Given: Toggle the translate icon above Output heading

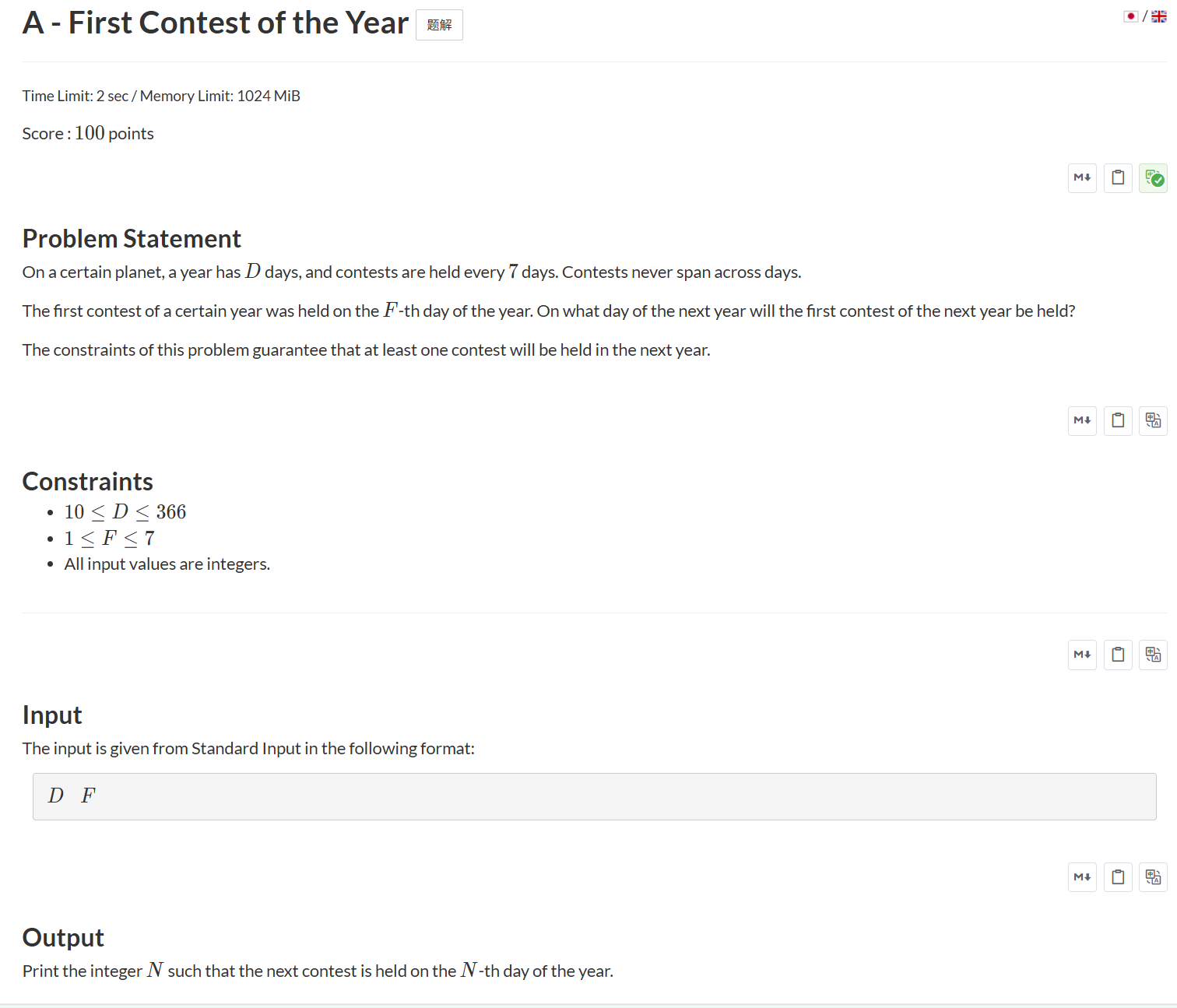Looking at the screenshot, I should tap(1153, 877).
